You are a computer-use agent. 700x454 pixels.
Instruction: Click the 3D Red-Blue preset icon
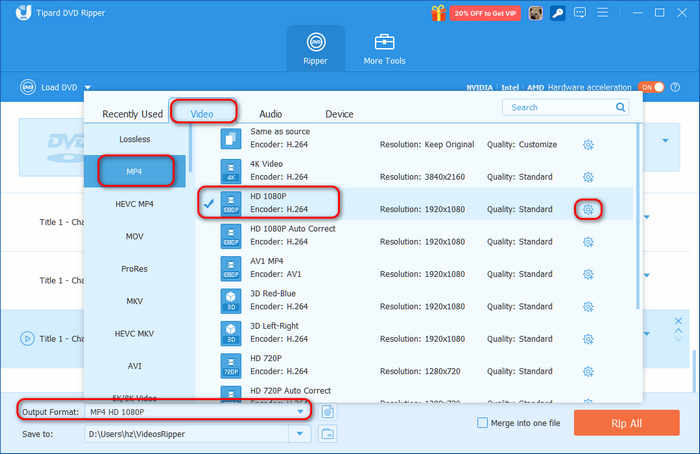(231, 300)
